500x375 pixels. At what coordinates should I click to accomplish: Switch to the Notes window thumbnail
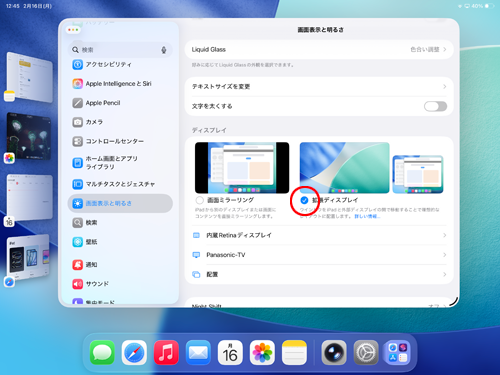click(30, 77)
